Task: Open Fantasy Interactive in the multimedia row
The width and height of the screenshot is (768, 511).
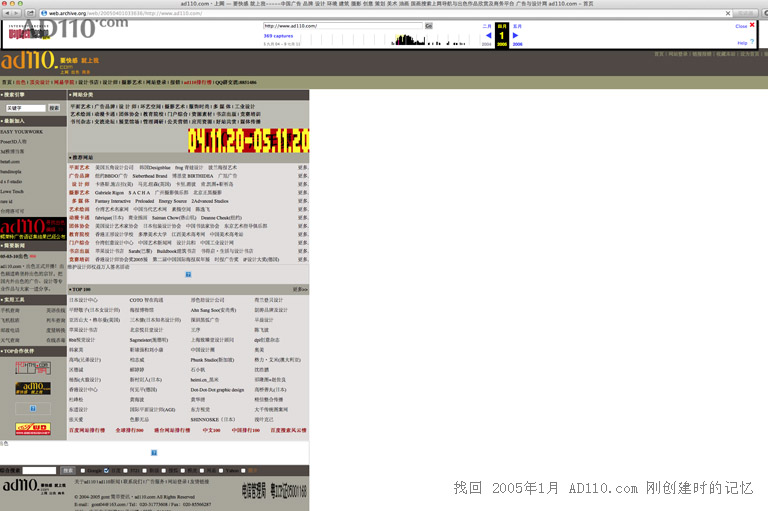Action: point(113,201)
